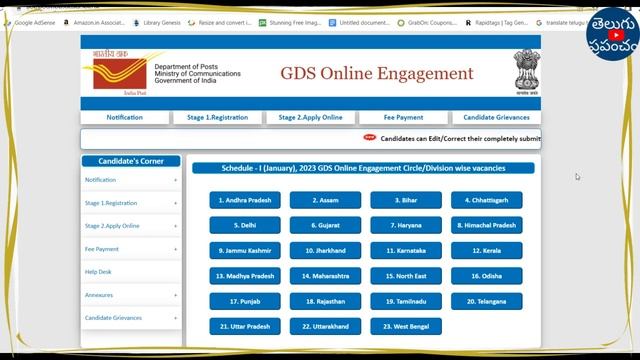Open the Rapidtags Tag Generator bookmark
The width and height of the screenshot is (640, 360).
497,23
